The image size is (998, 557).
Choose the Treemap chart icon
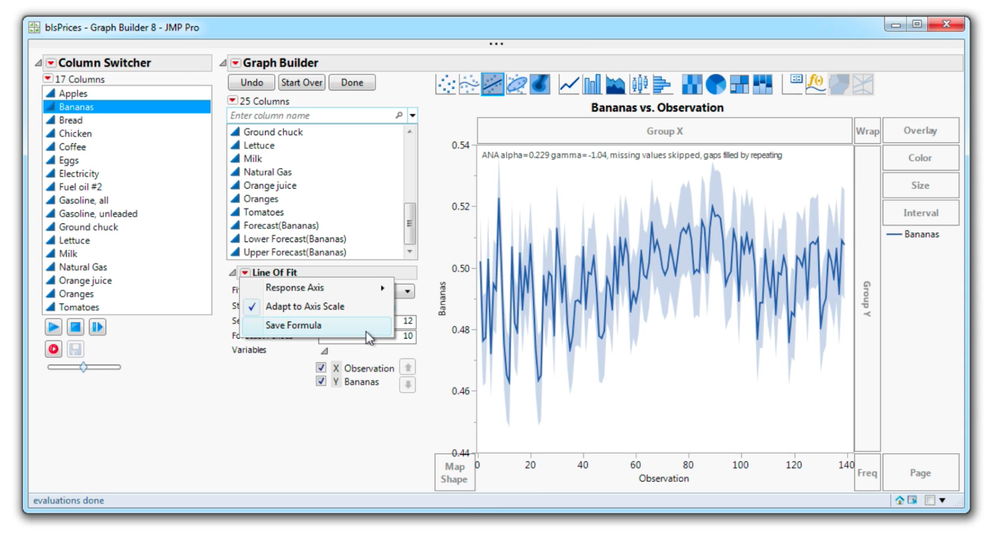coord(739,85)
